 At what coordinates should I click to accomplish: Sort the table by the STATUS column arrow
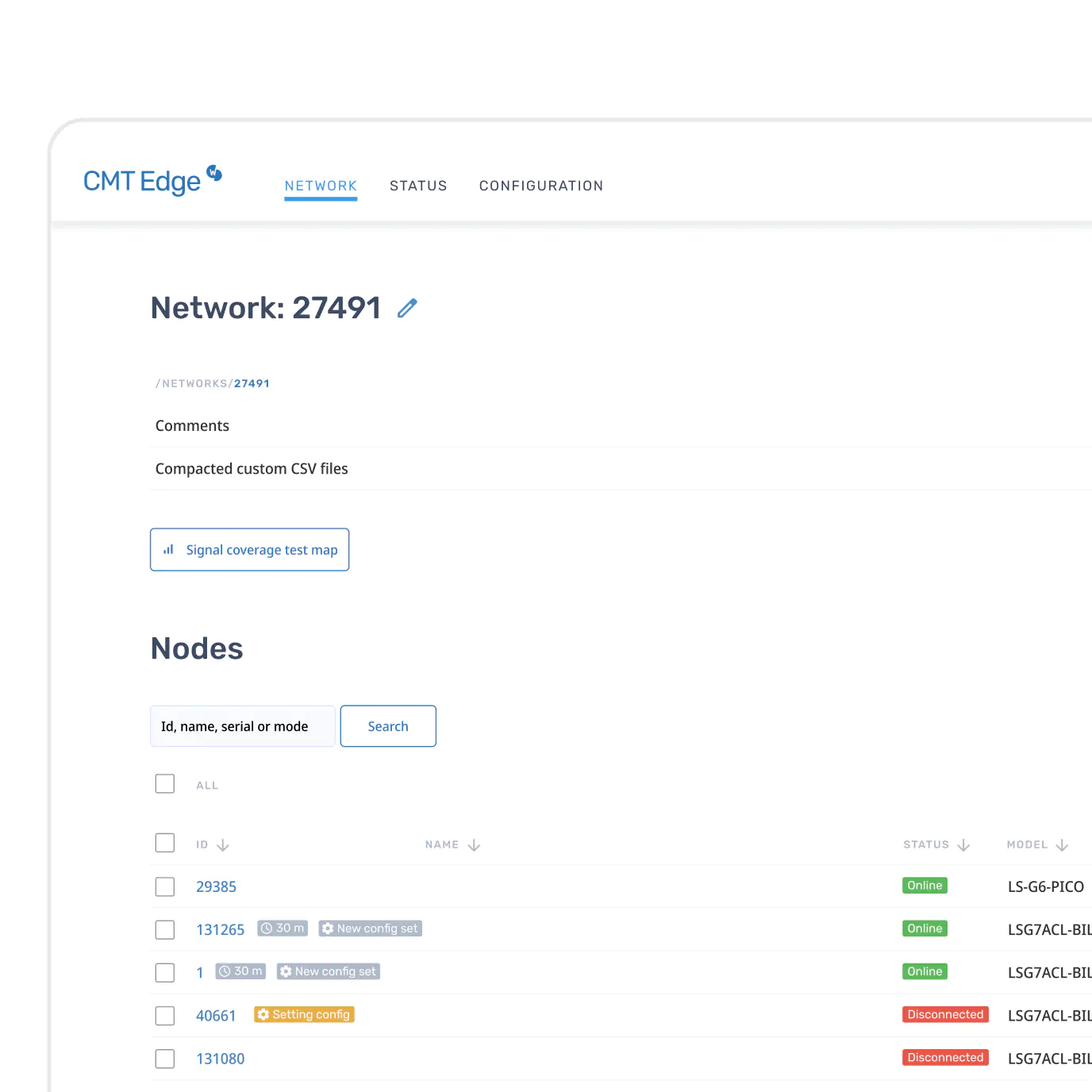(x=963, y=844)
